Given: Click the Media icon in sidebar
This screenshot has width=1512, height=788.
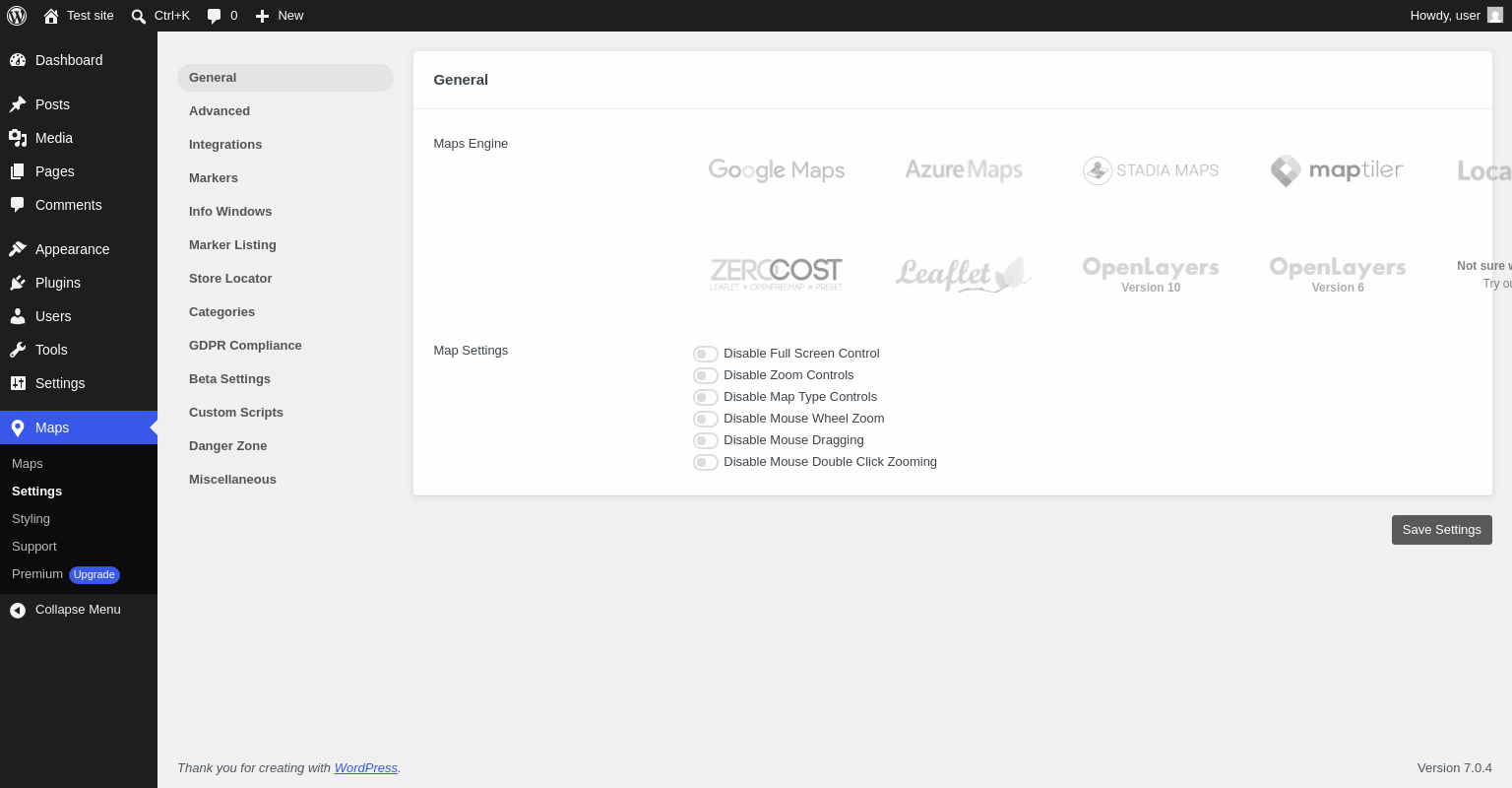Looking at the screenshot, I should pos(18,138).
